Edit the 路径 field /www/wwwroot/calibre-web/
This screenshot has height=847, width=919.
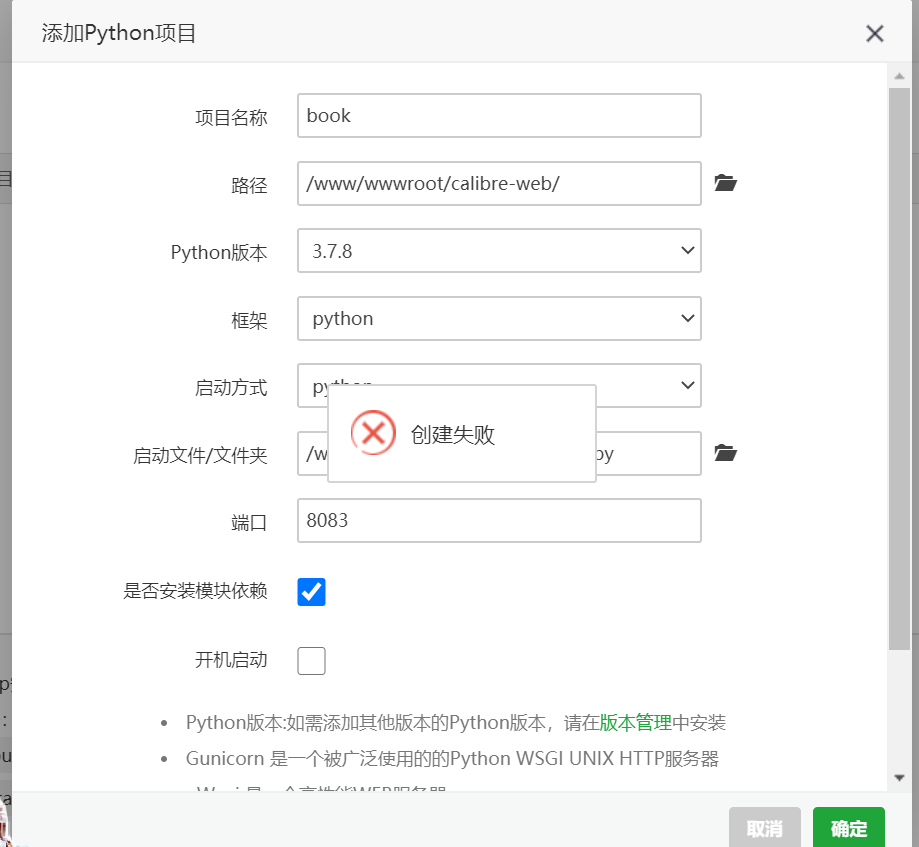[499, 183]
